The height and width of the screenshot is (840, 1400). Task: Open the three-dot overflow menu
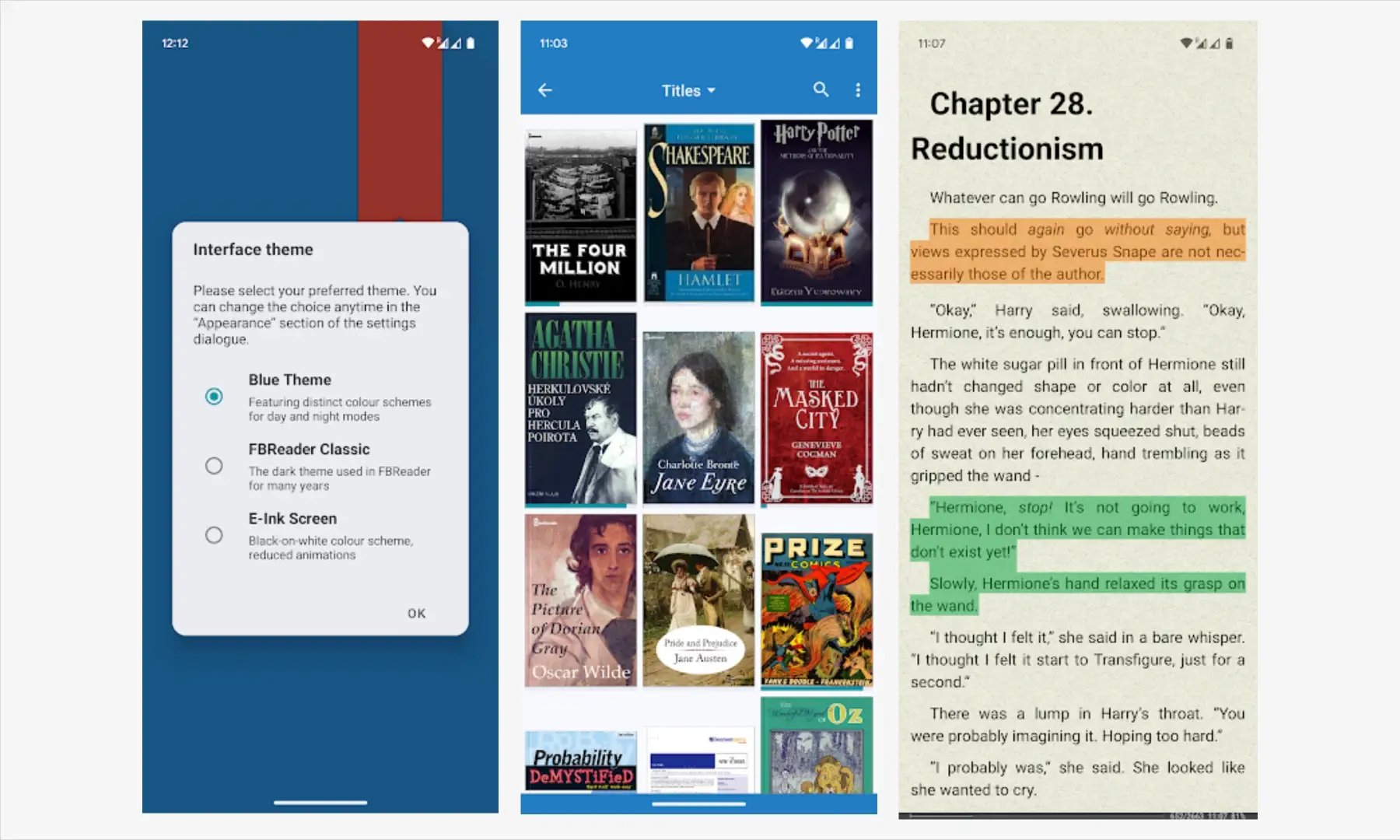(x=858, y=90)
